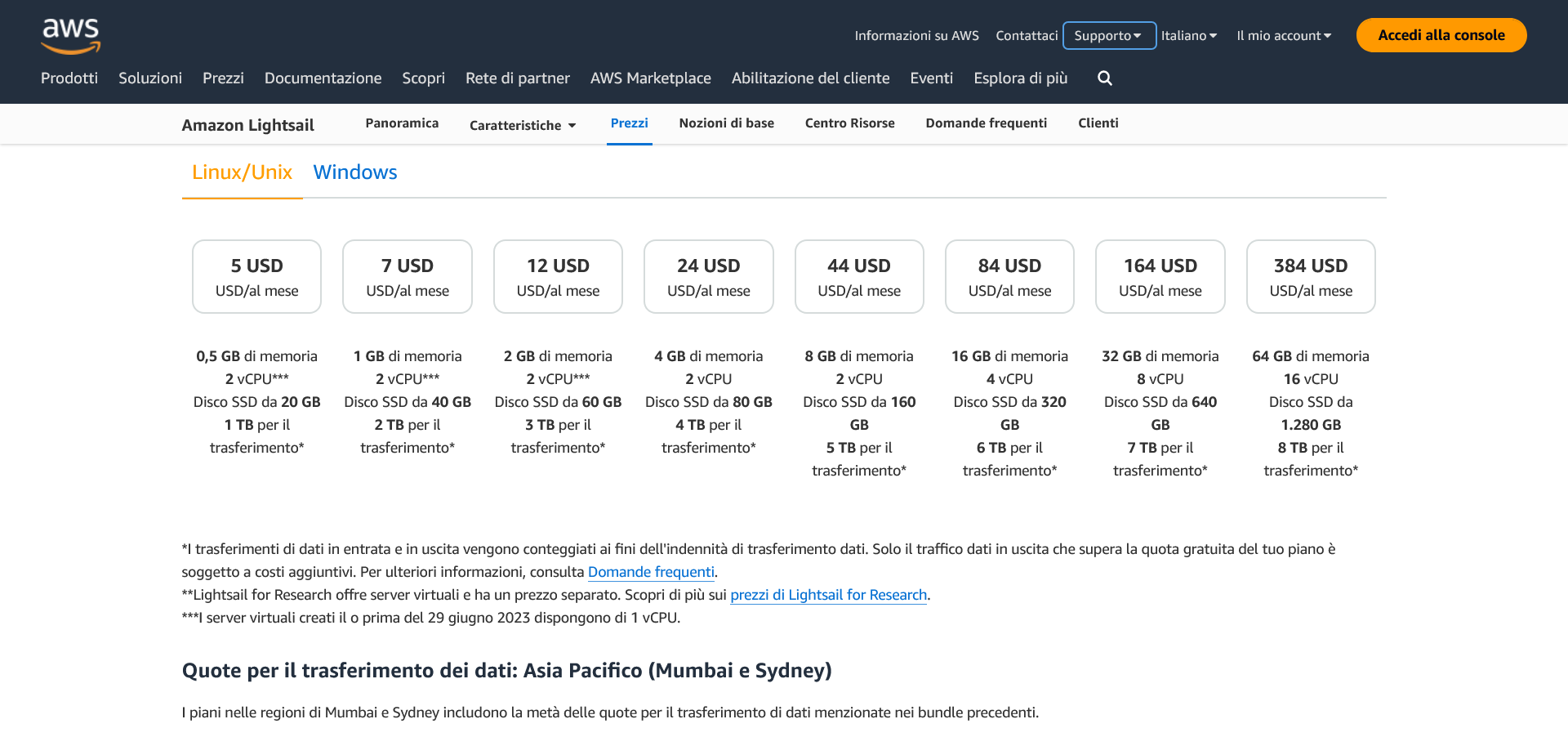Open the Domande frequenti tab
Viewport: 1568px width, 746px height.
(x=986, y=123)
